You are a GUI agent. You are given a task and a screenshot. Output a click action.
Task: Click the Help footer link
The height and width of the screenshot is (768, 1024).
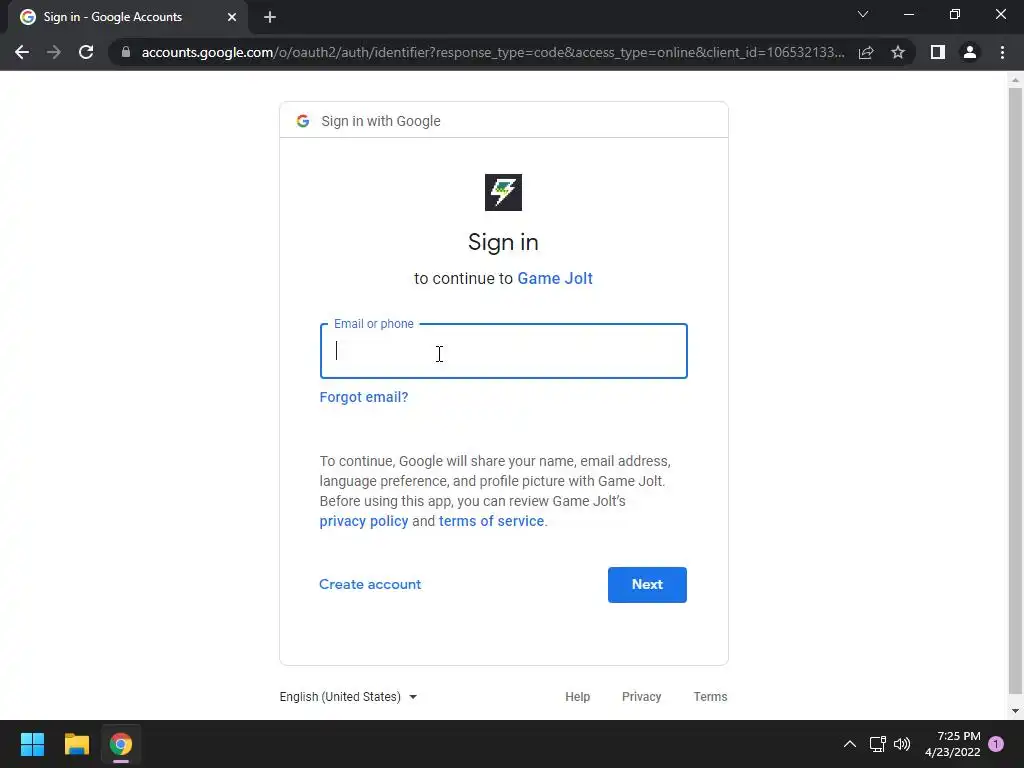pos(577,697)
